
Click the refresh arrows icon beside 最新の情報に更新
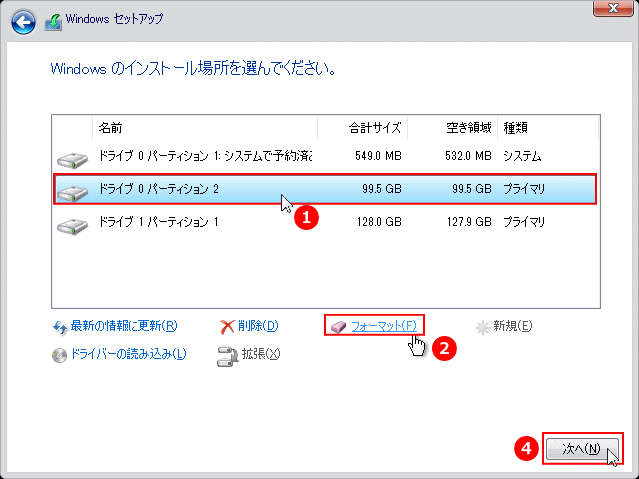60,327
